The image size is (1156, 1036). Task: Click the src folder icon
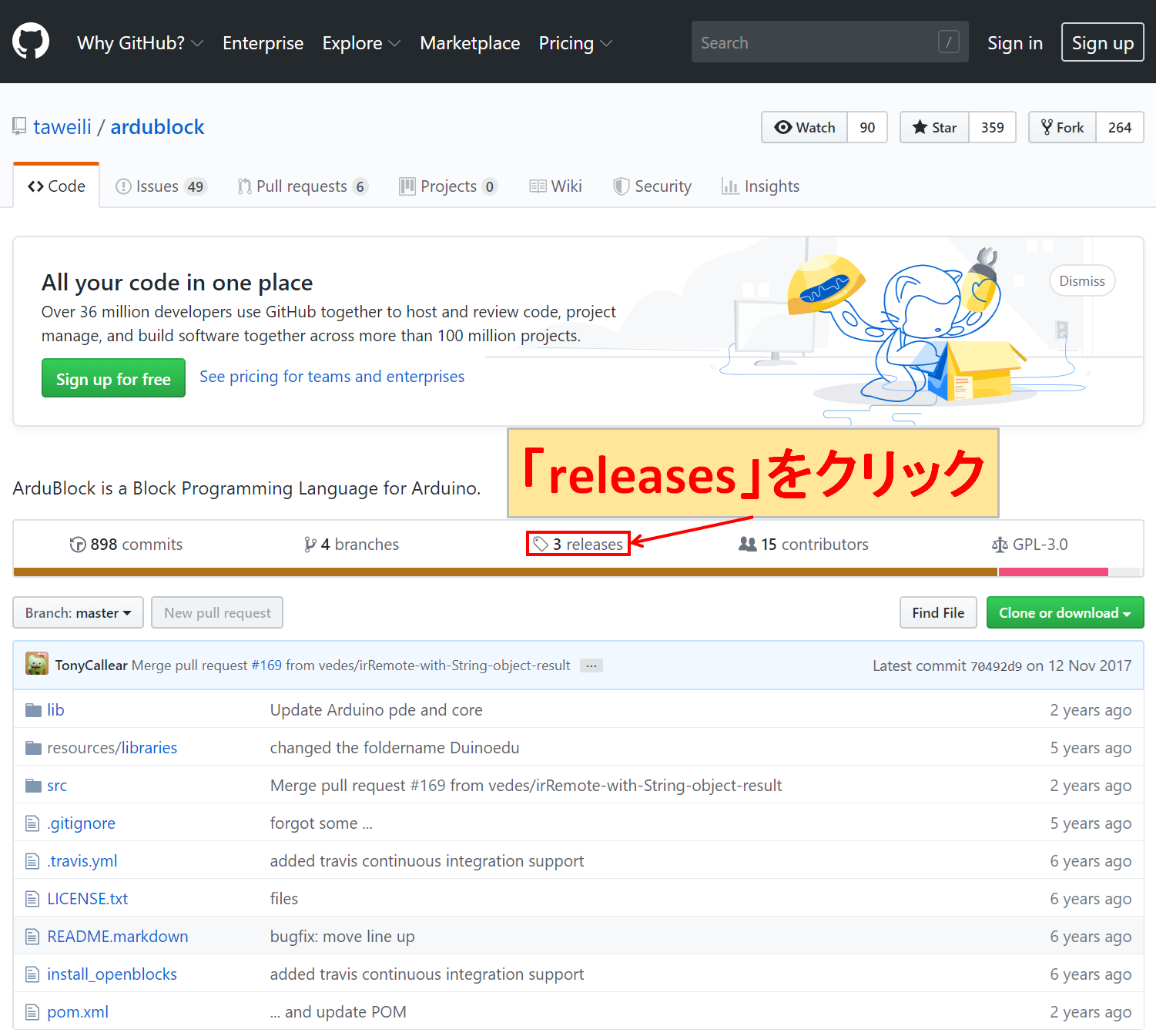[x=33, y=786]
